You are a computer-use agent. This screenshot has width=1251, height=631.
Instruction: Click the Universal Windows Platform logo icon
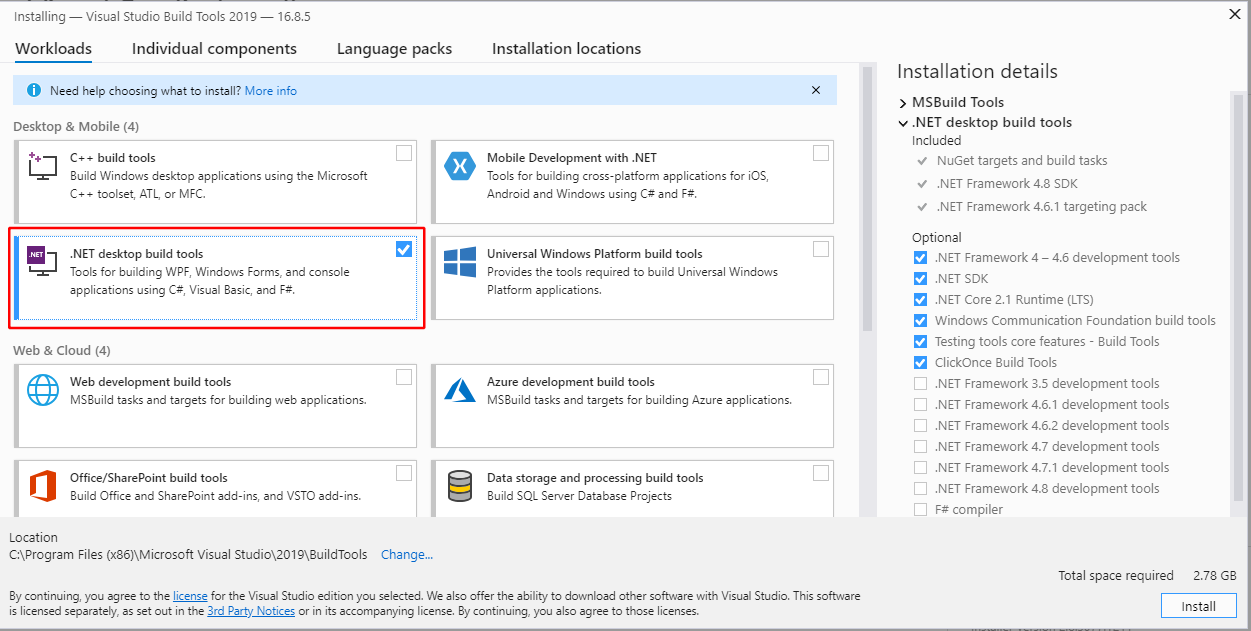pos(459,263)
